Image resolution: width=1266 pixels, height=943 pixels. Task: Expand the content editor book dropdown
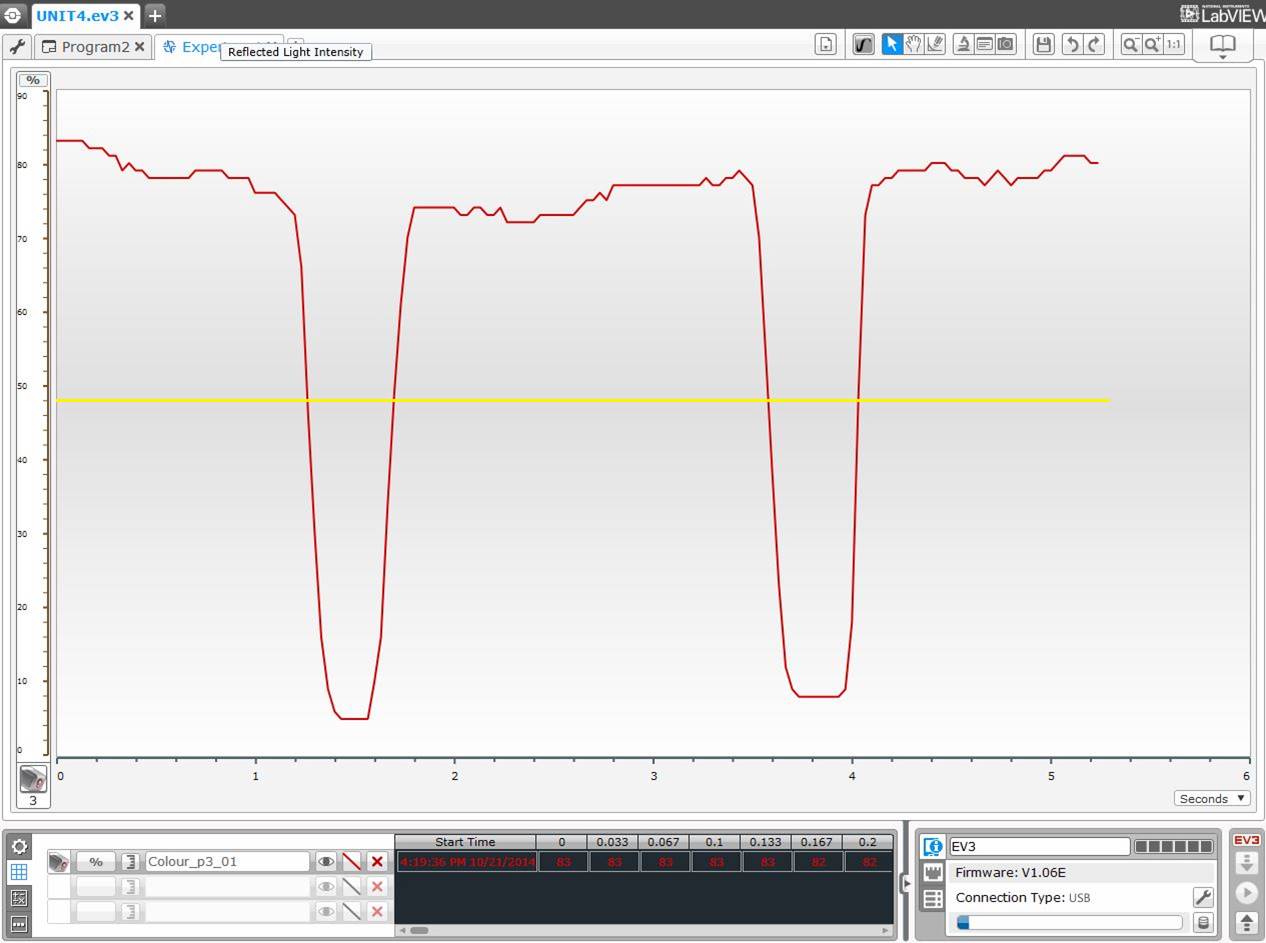pyautogui.click(x=1222, y=46)
